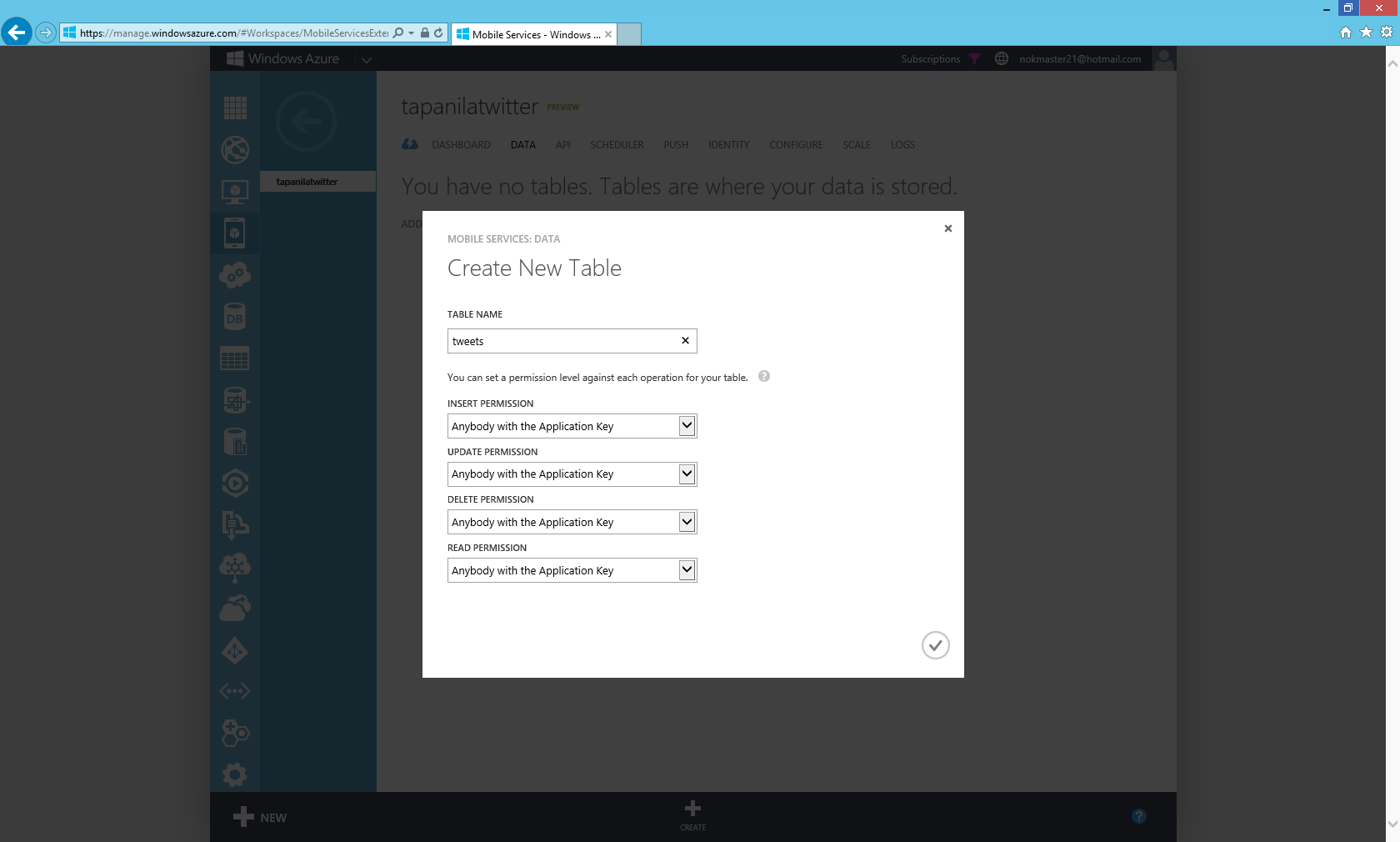Click the browser back button
The image size is (1400, 842).
click(16, 33)
